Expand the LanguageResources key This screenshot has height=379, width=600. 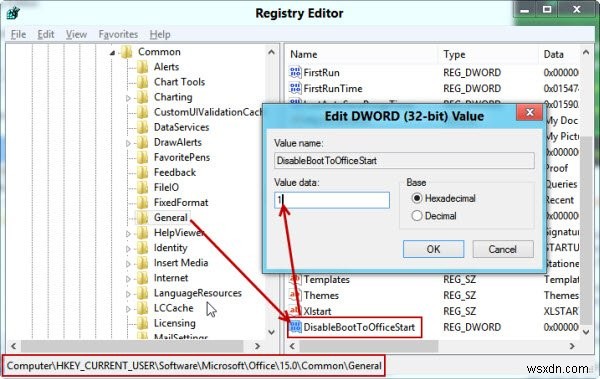pyautogui.click(x=128, y=294)
